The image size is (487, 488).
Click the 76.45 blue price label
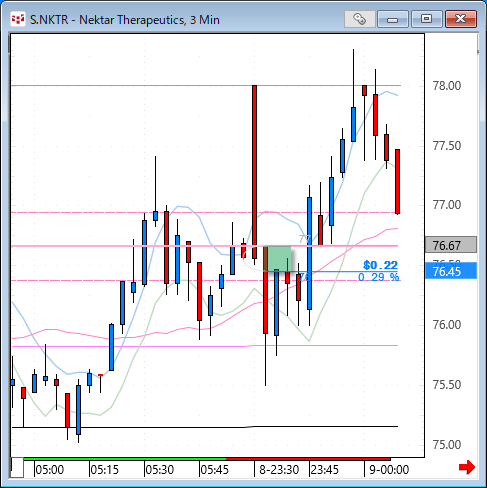coord(451,271)
